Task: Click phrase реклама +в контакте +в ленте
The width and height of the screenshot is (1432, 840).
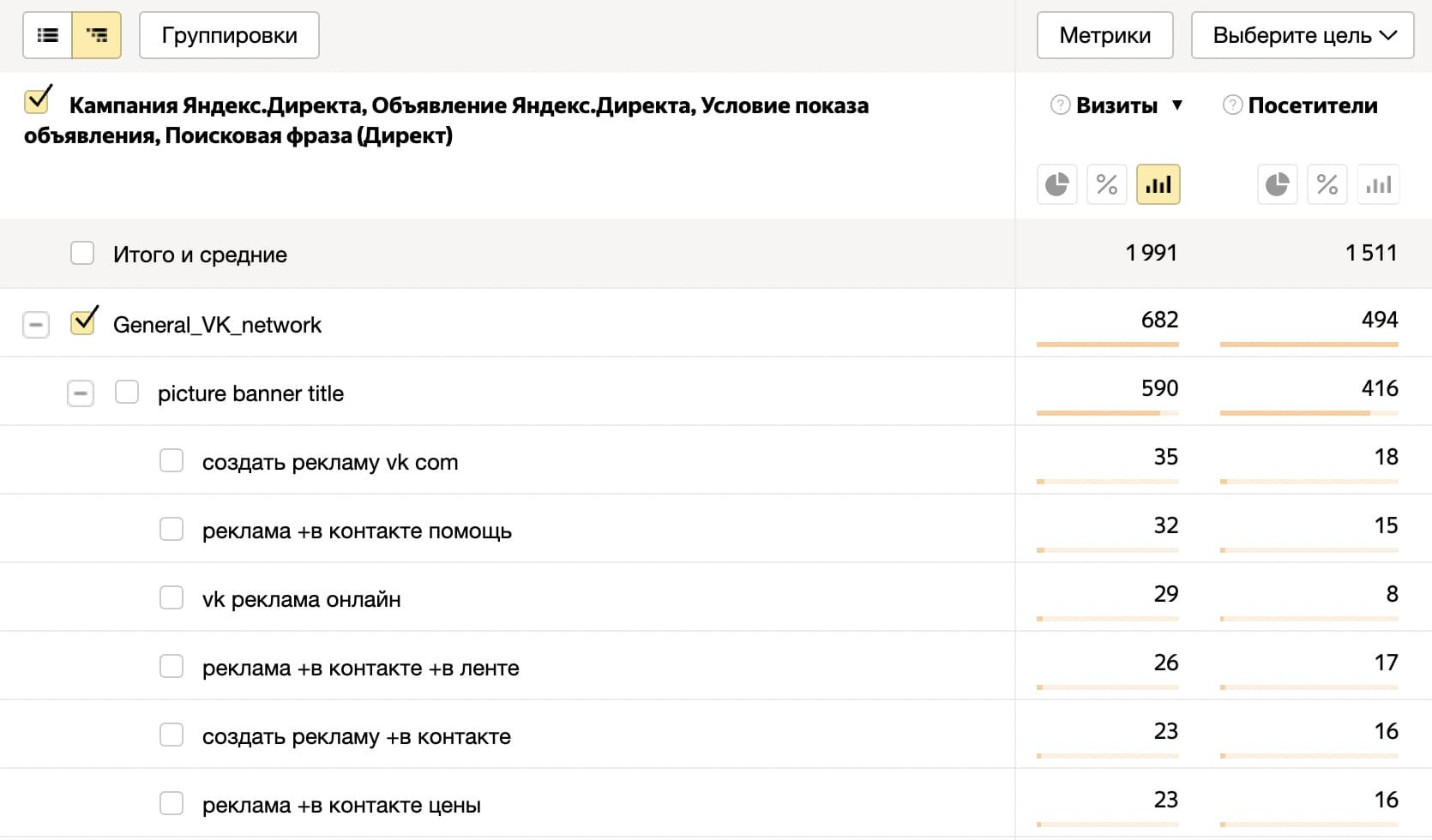Action: [361, 668]
